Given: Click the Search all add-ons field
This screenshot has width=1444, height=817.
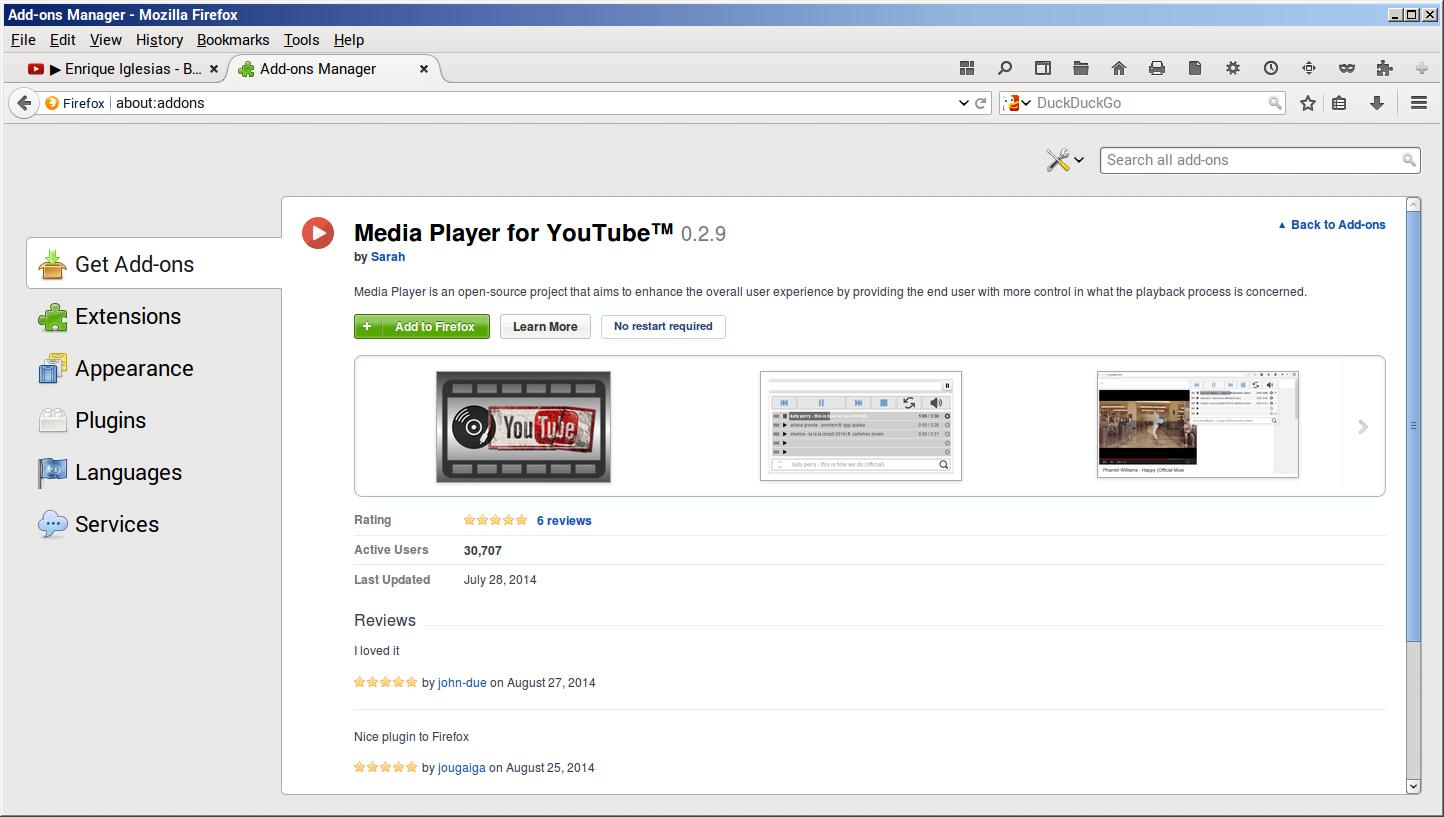Looking at the screenshot, I should click(x=1250, y=160).
